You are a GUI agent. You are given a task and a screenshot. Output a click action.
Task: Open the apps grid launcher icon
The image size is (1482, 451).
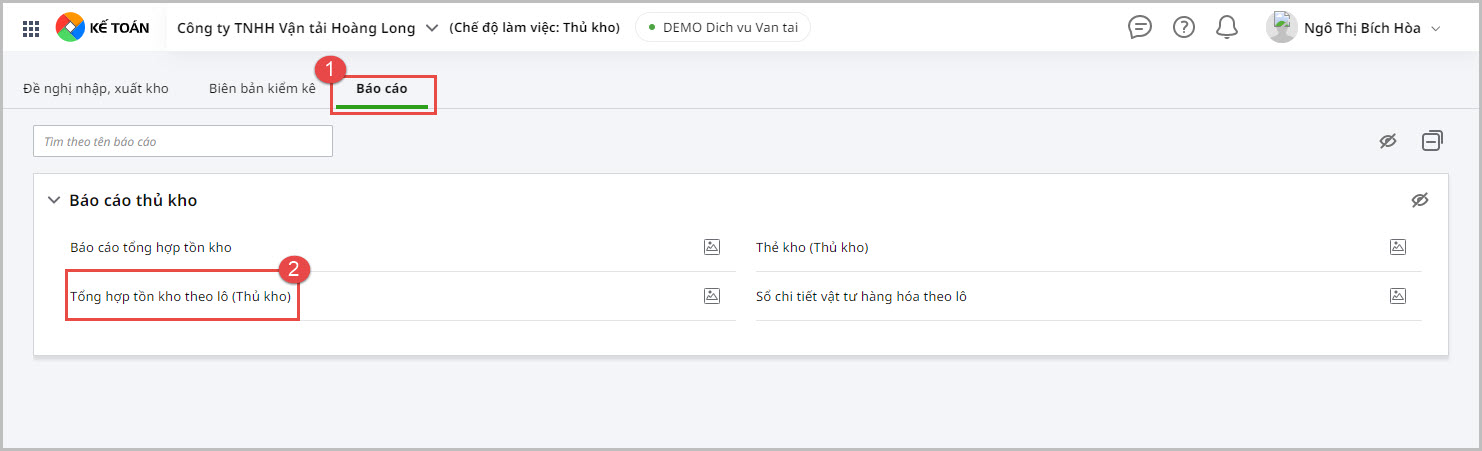click(31, 28)
